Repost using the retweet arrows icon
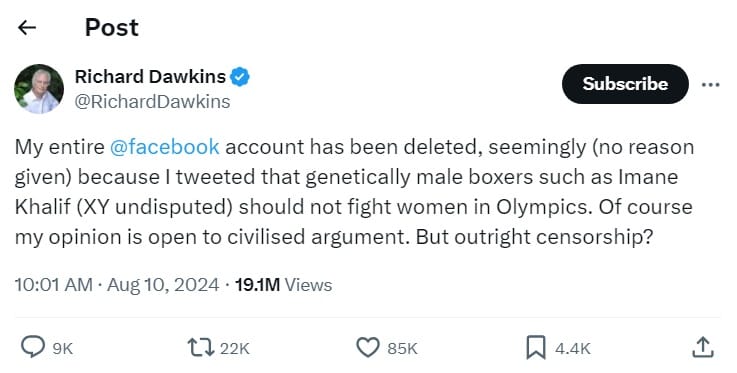The width and height of the screenshot is (737, 373). (x=201, y=348)
